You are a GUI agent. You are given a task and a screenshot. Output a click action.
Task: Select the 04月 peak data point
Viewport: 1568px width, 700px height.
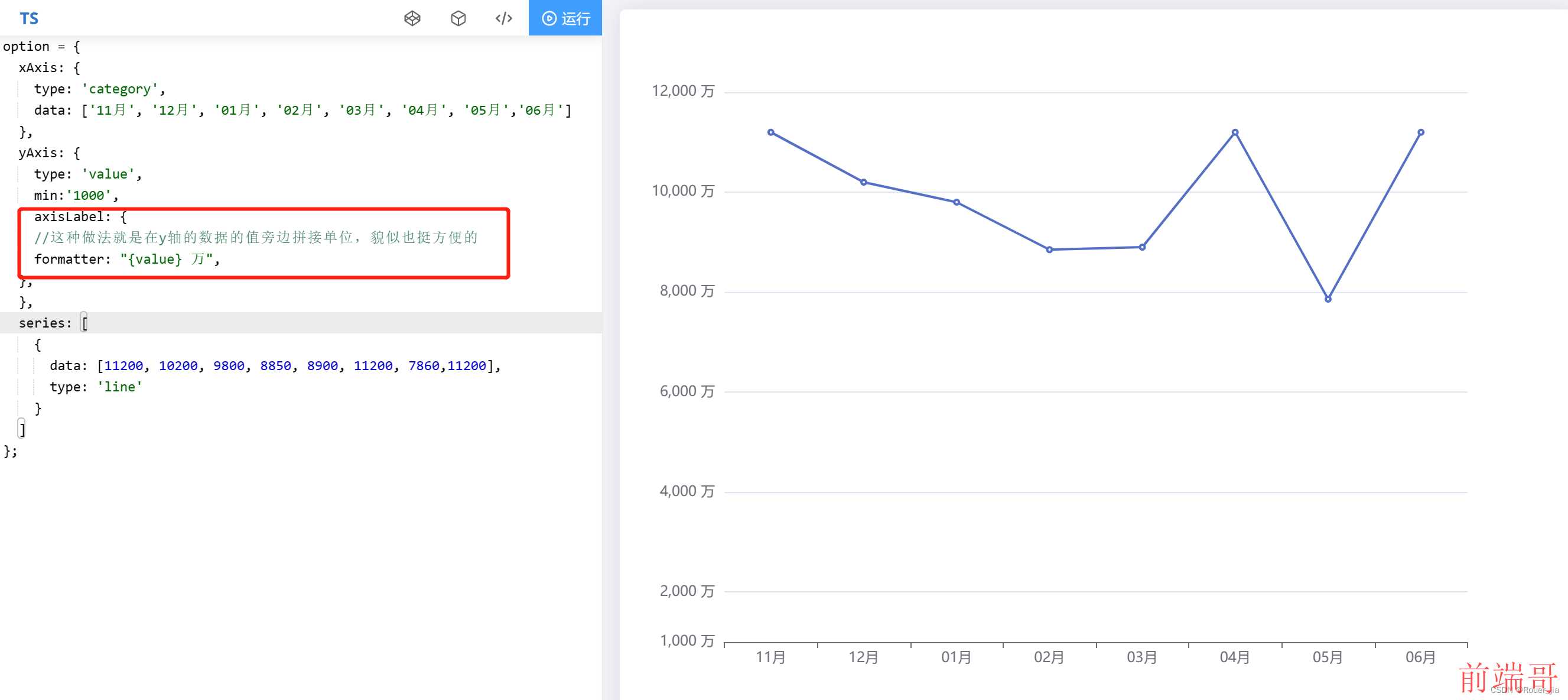[1235, 132]
